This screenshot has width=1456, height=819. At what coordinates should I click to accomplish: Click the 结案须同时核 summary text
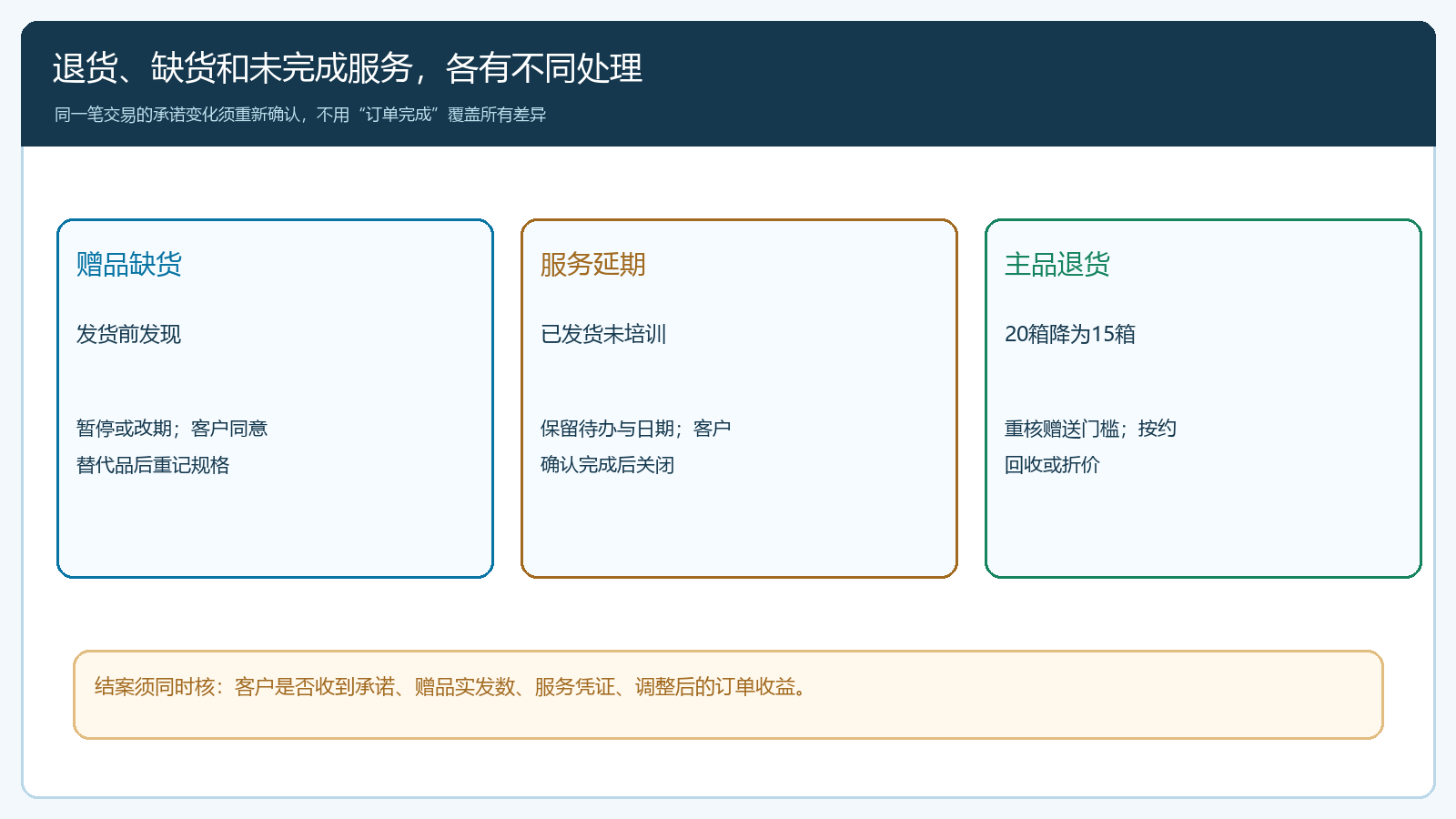(x=451, y=687)
